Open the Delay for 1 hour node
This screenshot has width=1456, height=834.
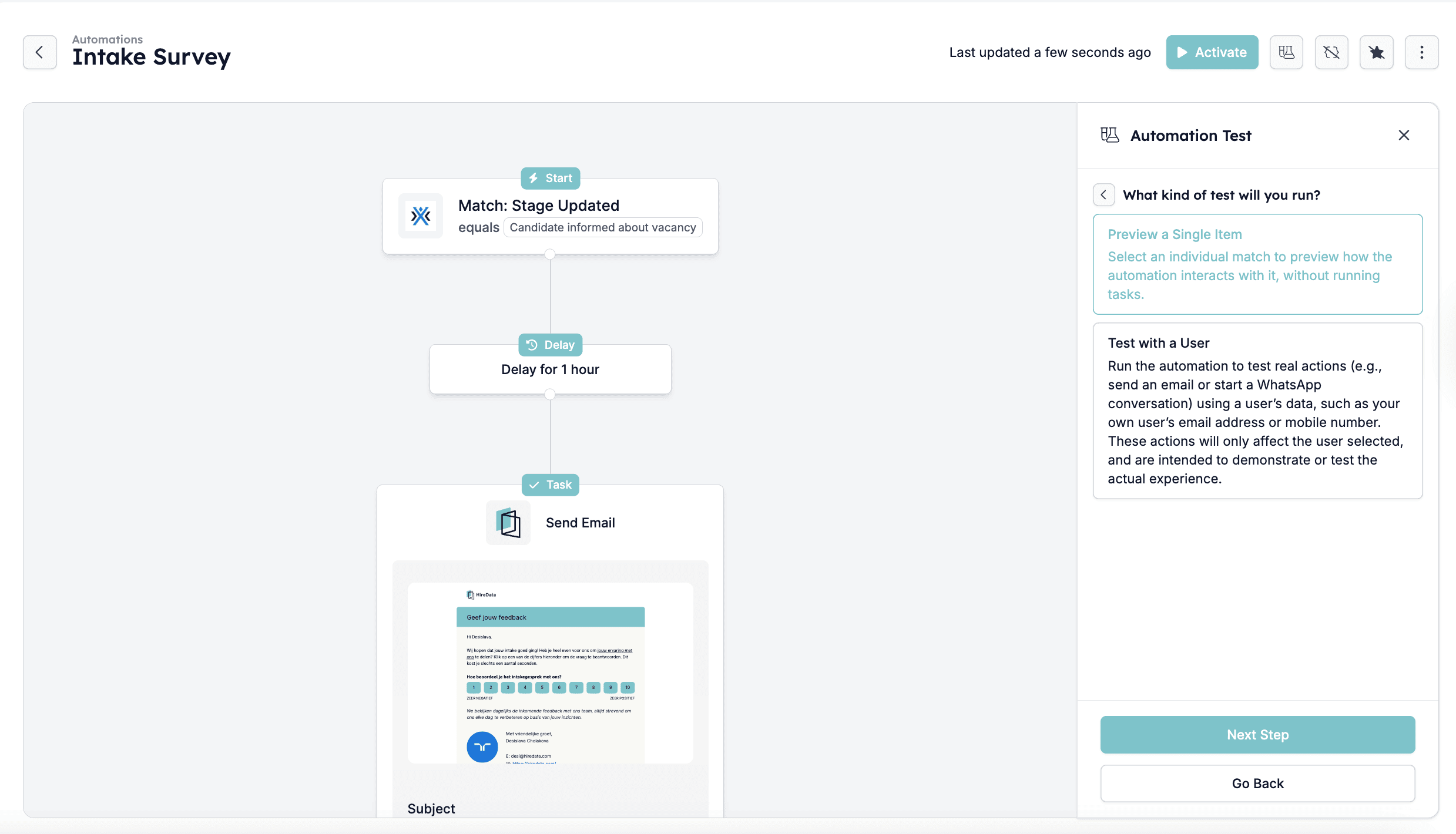(x=551, y=369)
